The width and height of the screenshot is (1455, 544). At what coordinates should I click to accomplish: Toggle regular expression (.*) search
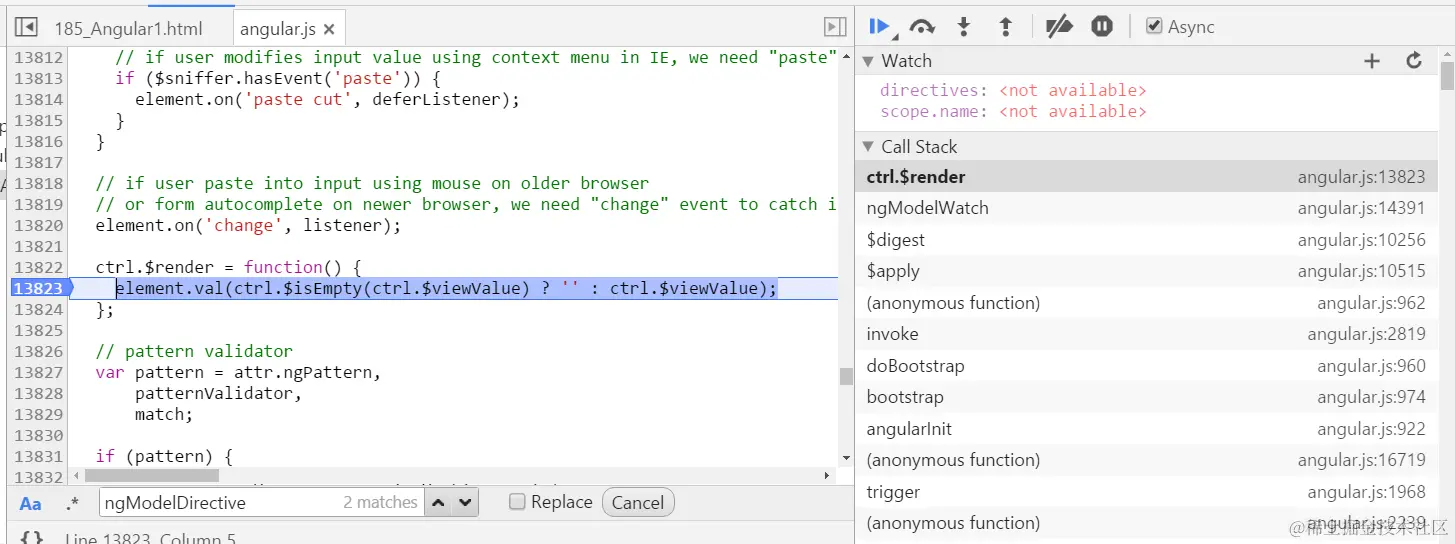tap(72, 503)
